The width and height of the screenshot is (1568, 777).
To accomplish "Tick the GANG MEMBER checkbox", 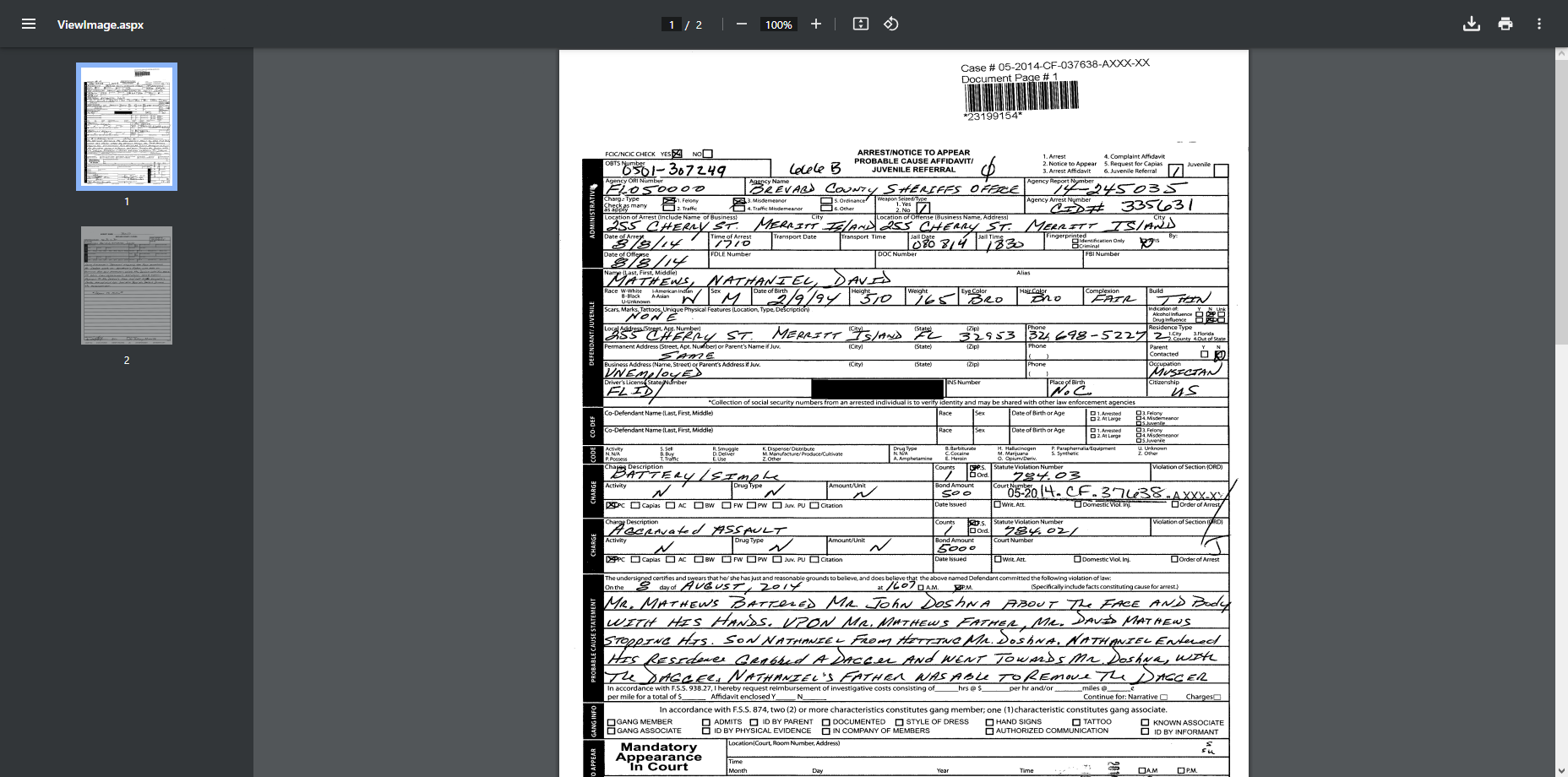I will 612,722.
